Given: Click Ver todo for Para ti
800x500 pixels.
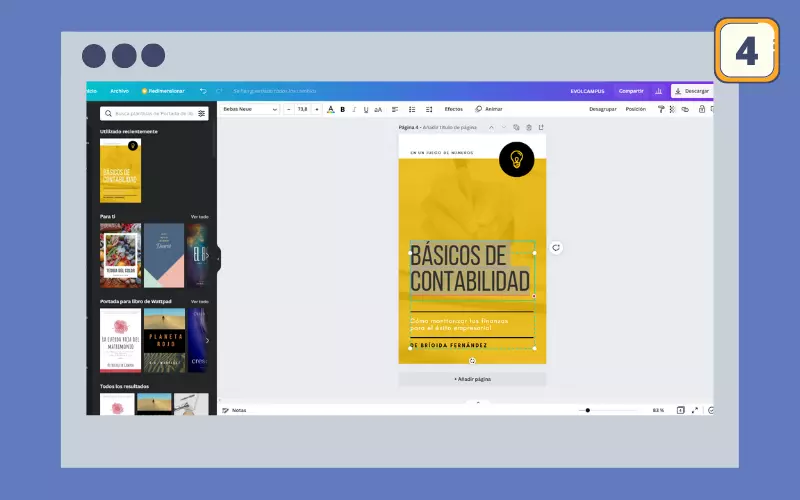Looking at the screenshot, I should pos(199,217).
